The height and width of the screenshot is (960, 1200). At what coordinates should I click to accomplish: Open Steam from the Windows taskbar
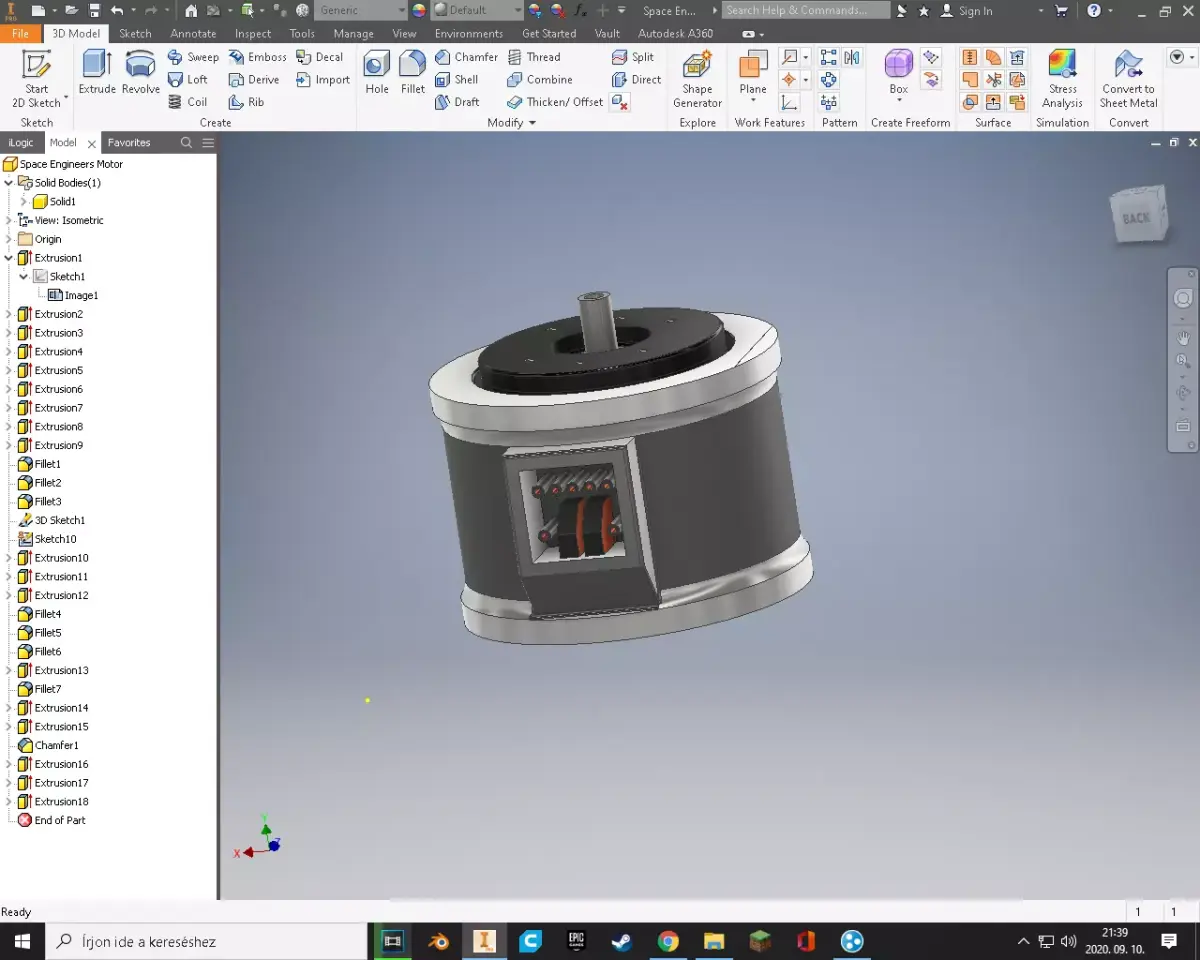click(622, 941)
